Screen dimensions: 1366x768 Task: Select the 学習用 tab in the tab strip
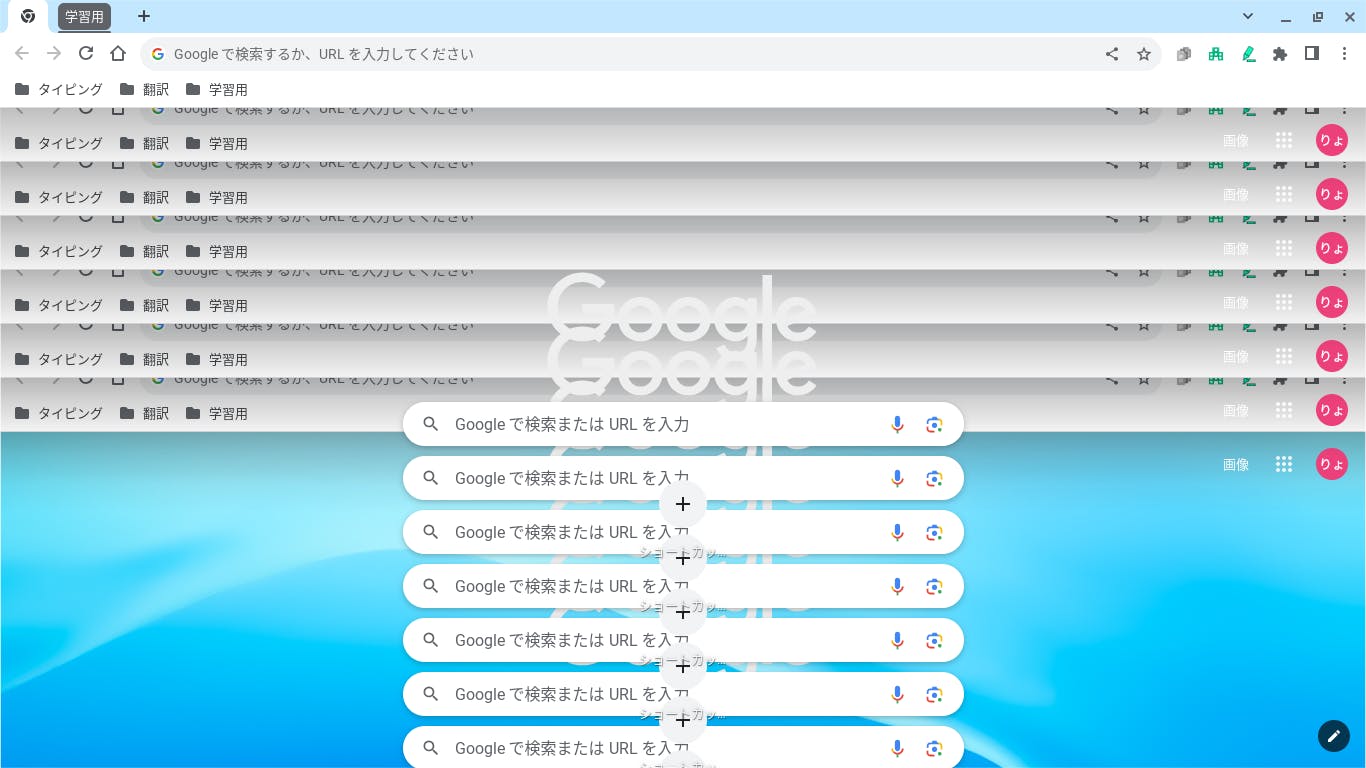[x=84, y=16]
